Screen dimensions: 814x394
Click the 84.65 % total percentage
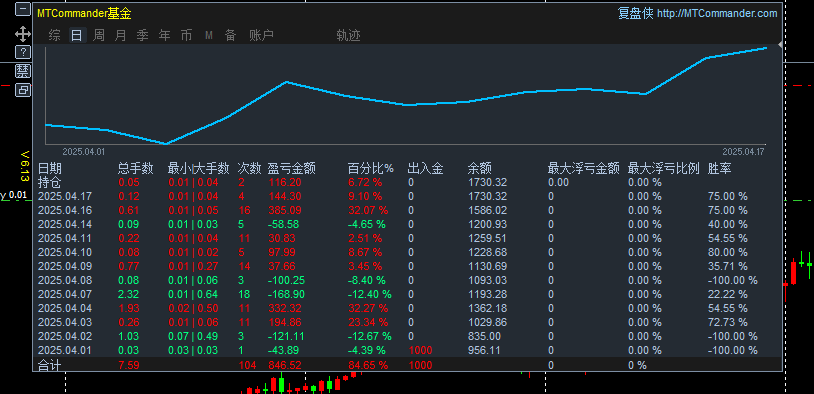click(x=368, y=365)
